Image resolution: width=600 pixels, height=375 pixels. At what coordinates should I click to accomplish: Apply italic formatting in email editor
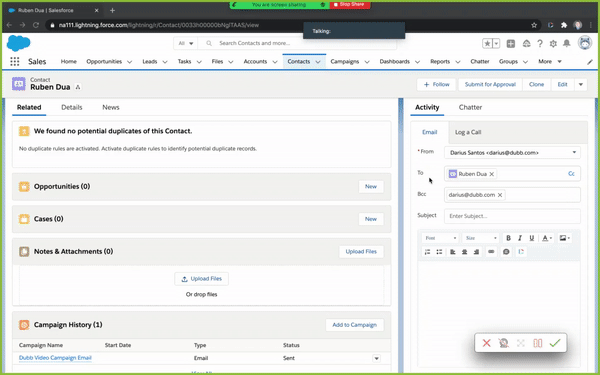pos(520,238)
